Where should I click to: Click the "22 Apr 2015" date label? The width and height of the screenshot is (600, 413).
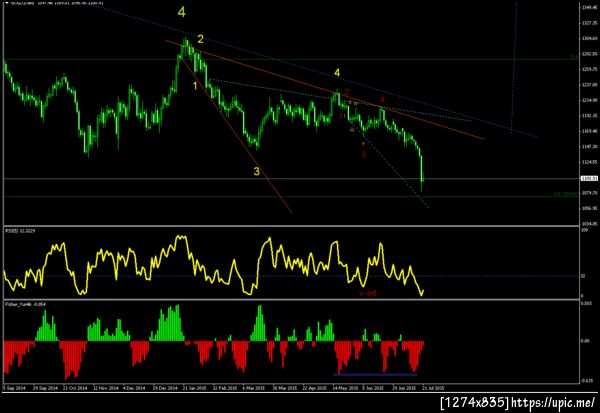(x=314, y=388)
